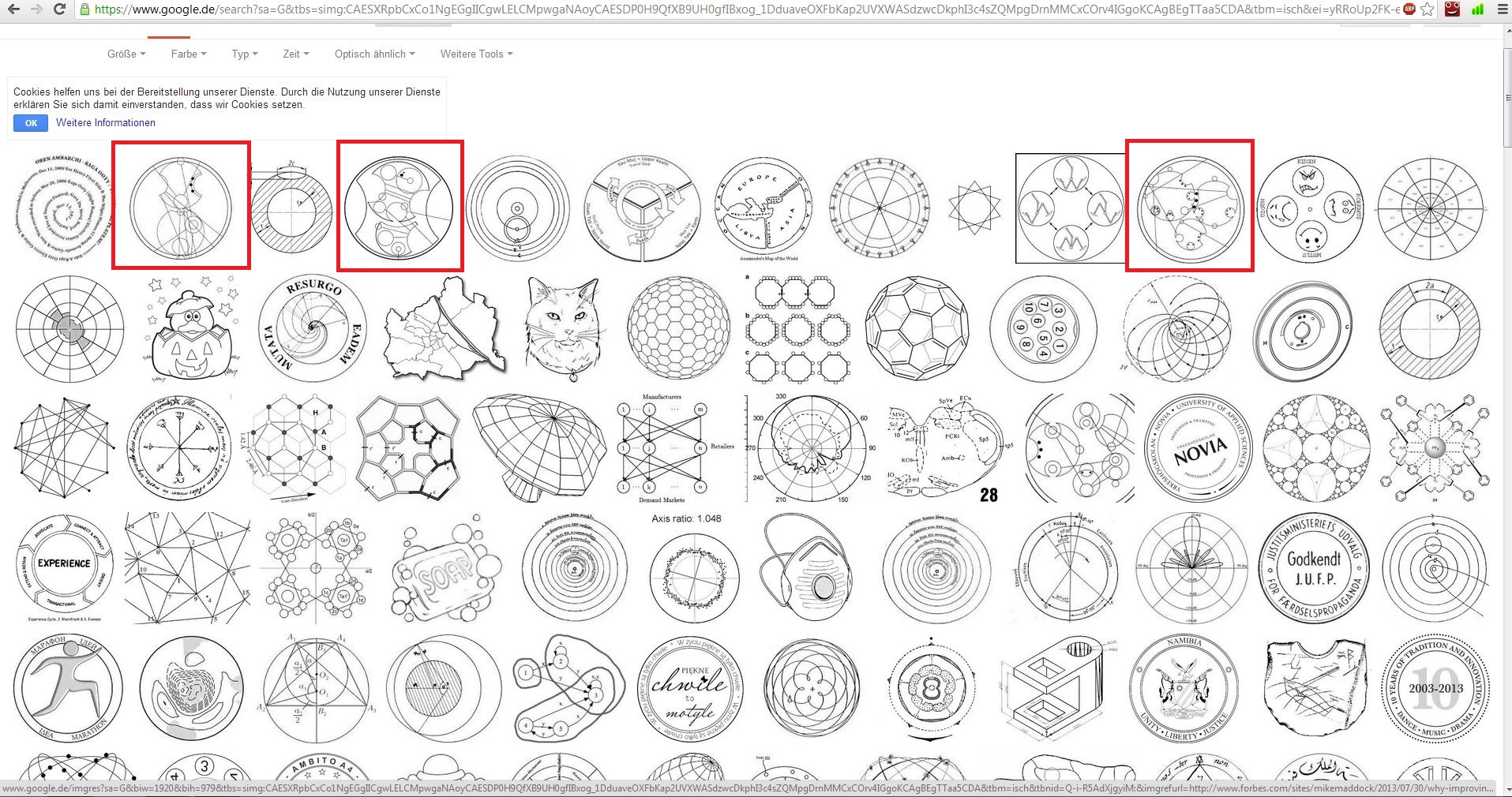Open the Weitere Tools menu
Viewport: 1512px width, 797px height.
point(476,54)
